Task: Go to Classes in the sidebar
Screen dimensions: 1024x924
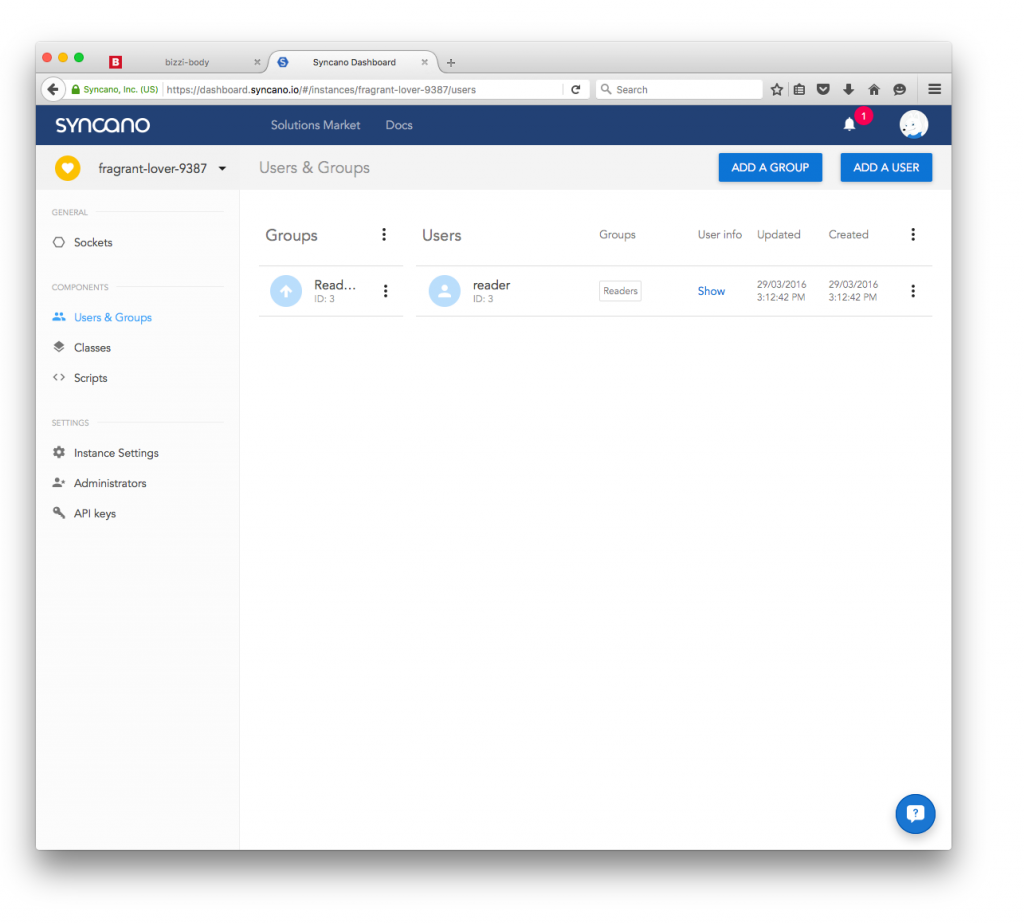Action: (92, 347)
